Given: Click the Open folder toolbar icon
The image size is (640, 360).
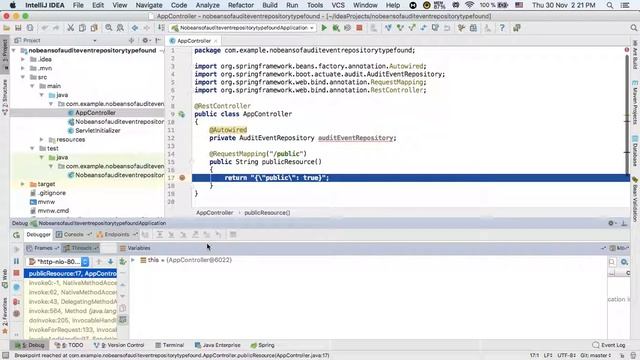Looking at the screenshot, I should [x=7, y=28].
